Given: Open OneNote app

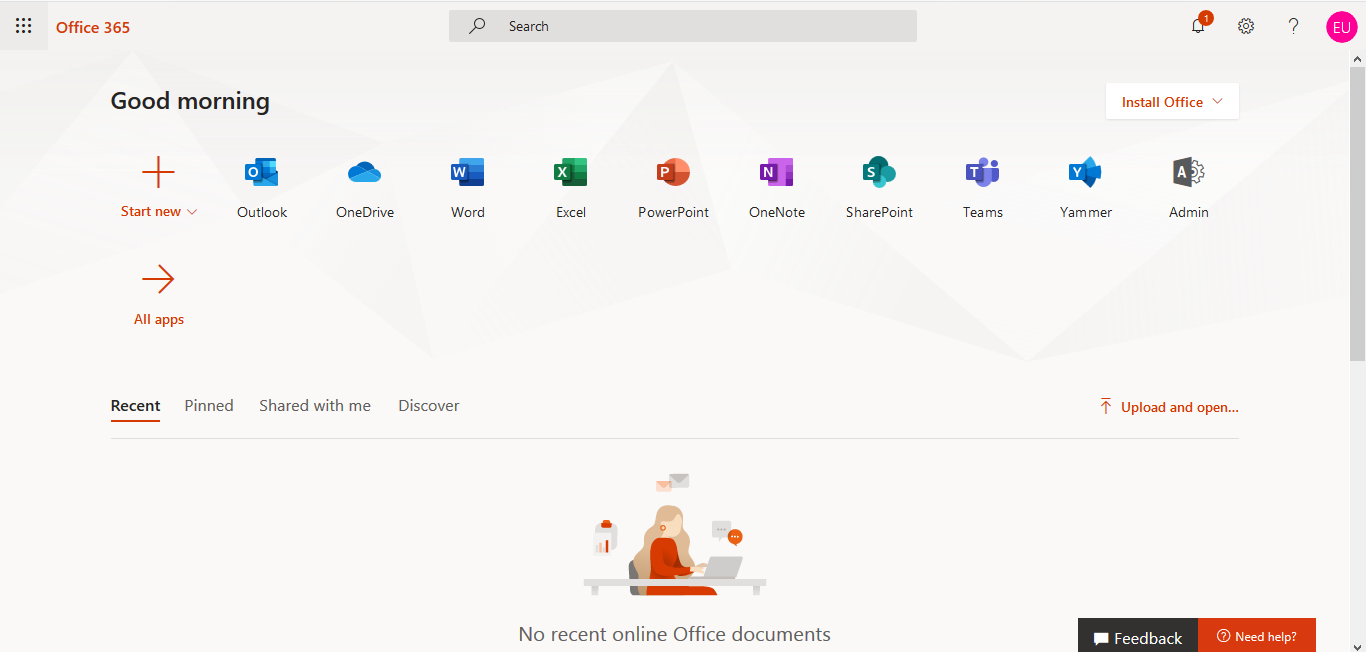Looking at the screenshot, I should [x=777, y=188].
